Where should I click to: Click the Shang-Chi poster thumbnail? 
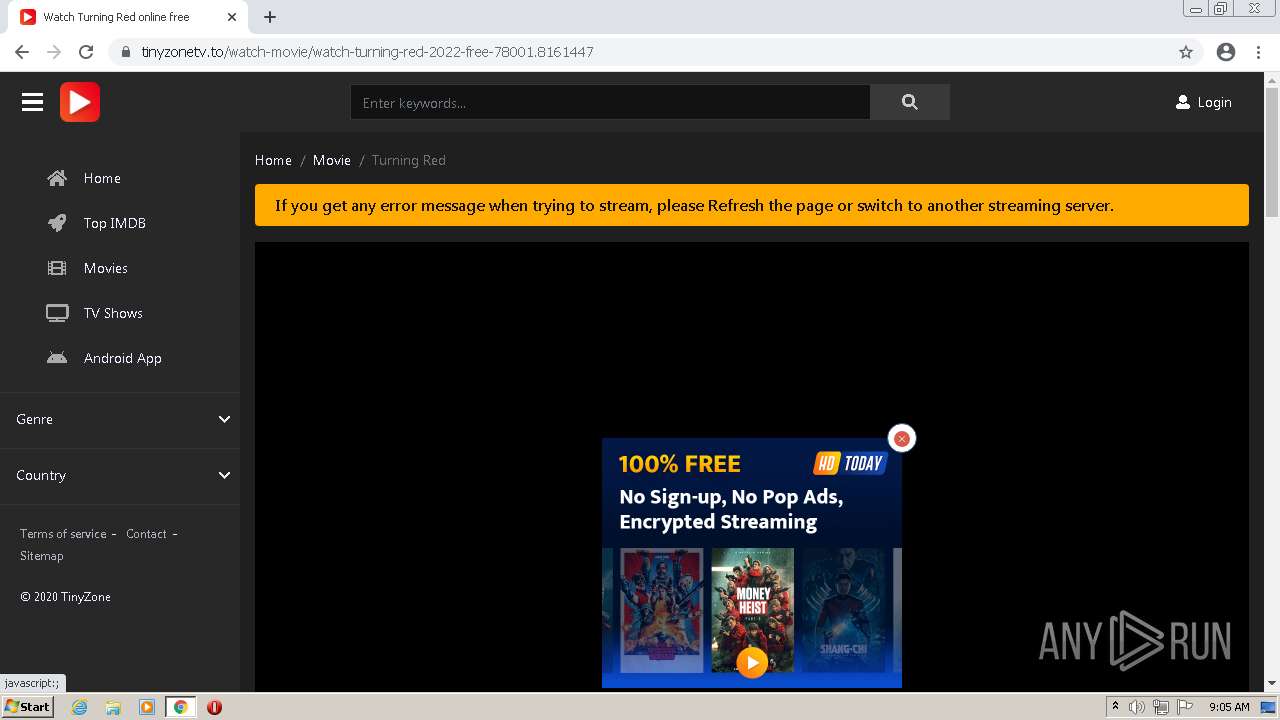(843, 610)
